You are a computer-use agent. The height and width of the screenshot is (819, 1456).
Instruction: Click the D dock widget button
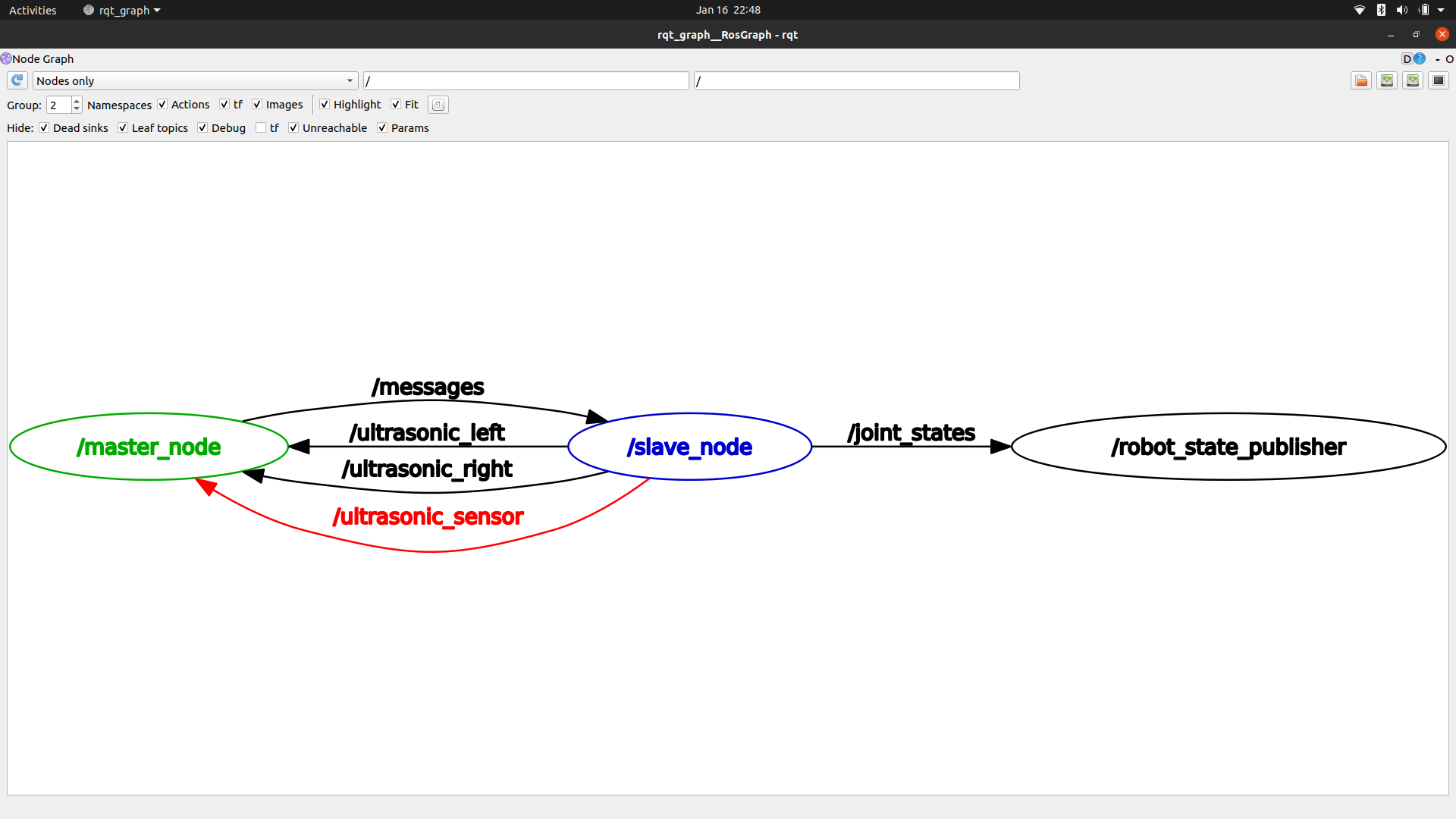click(x=1407, y=58)
